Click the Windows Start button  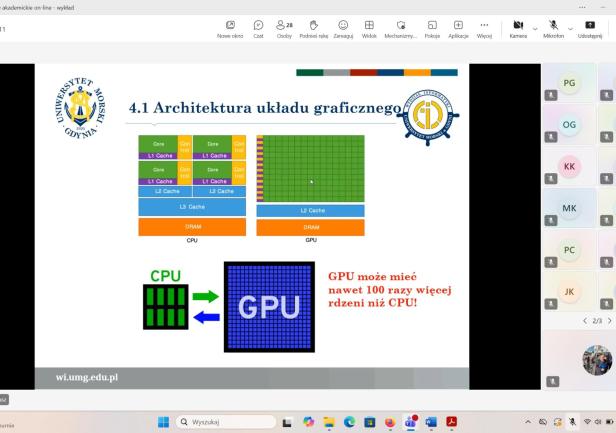click(x=163, y=422)
